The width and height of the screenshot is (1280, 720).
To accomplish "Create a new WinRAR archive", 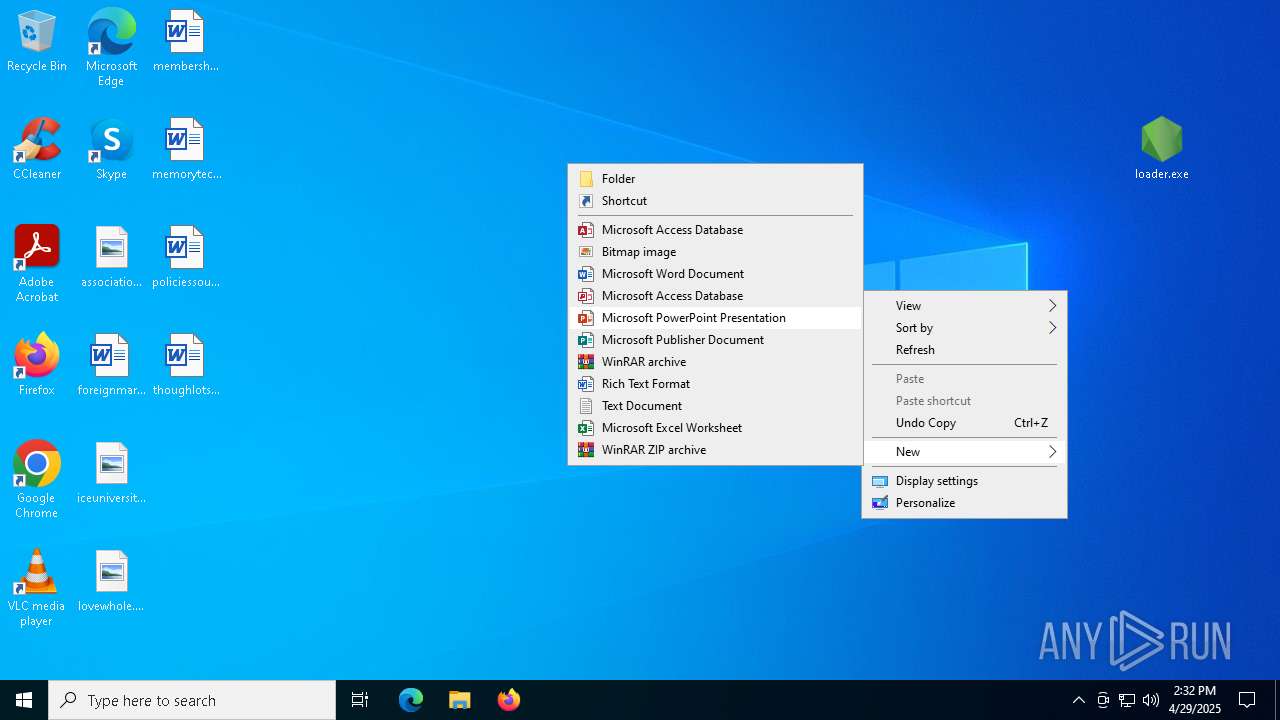I will [715, 362].
